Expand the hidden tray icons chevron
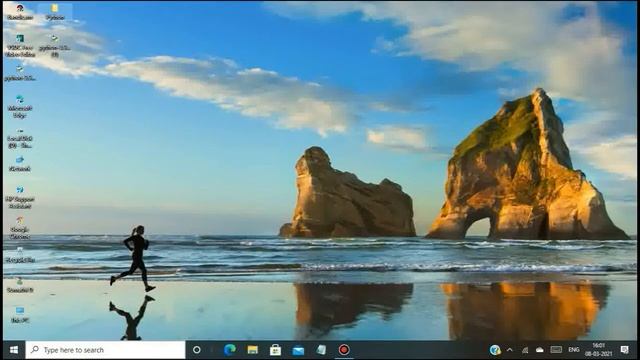This screenshot has height=360, width=640. pos(509,350)
